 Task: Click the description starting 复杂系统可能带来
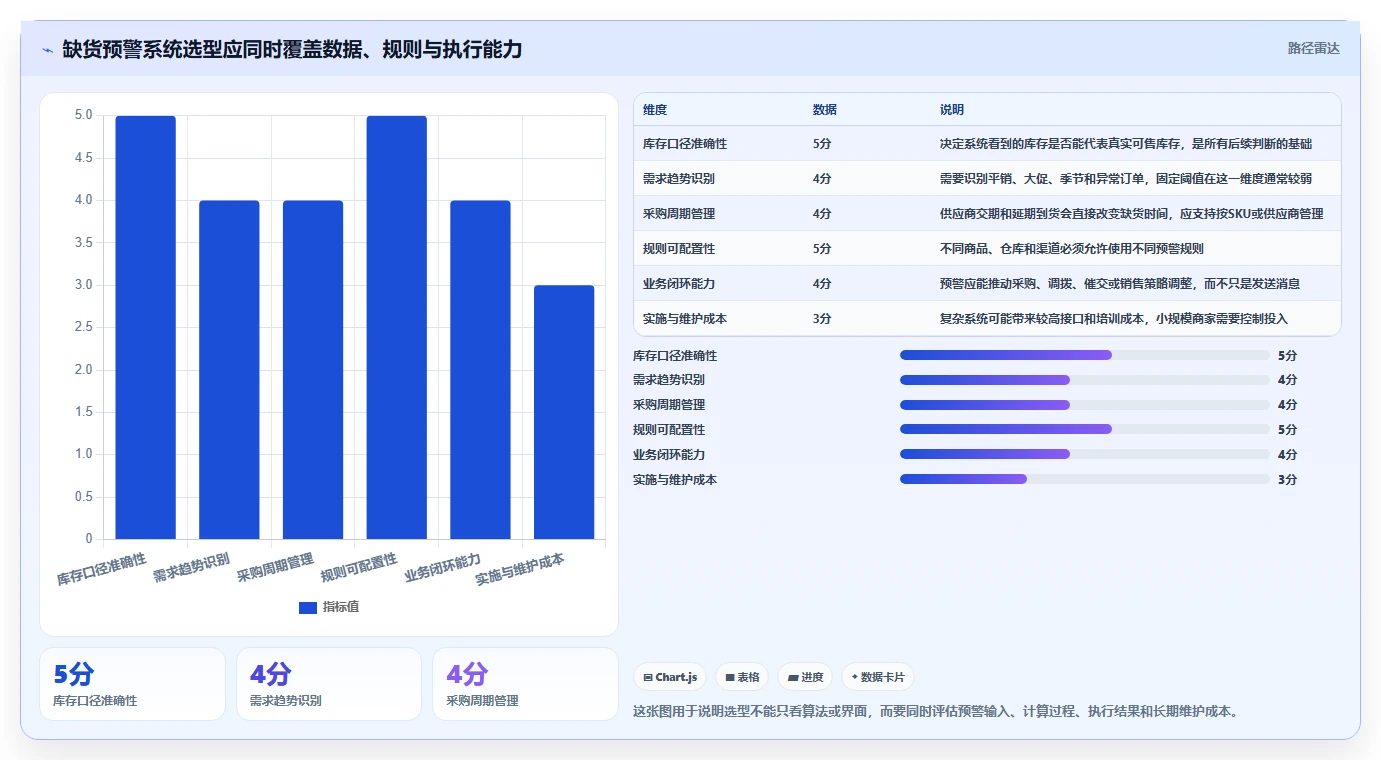coord(1114,319)
